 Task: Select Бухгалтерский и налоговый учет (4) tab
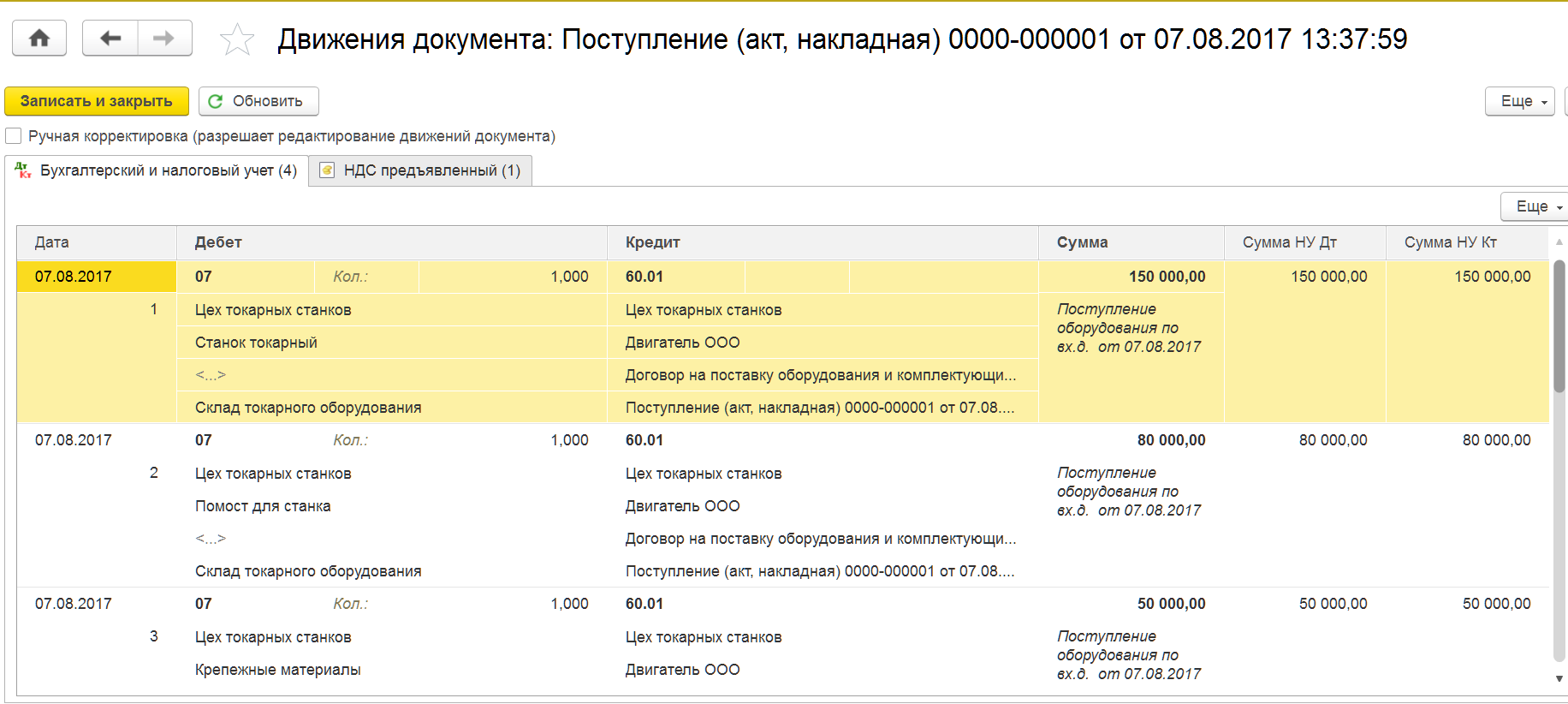tap(157, 170)
